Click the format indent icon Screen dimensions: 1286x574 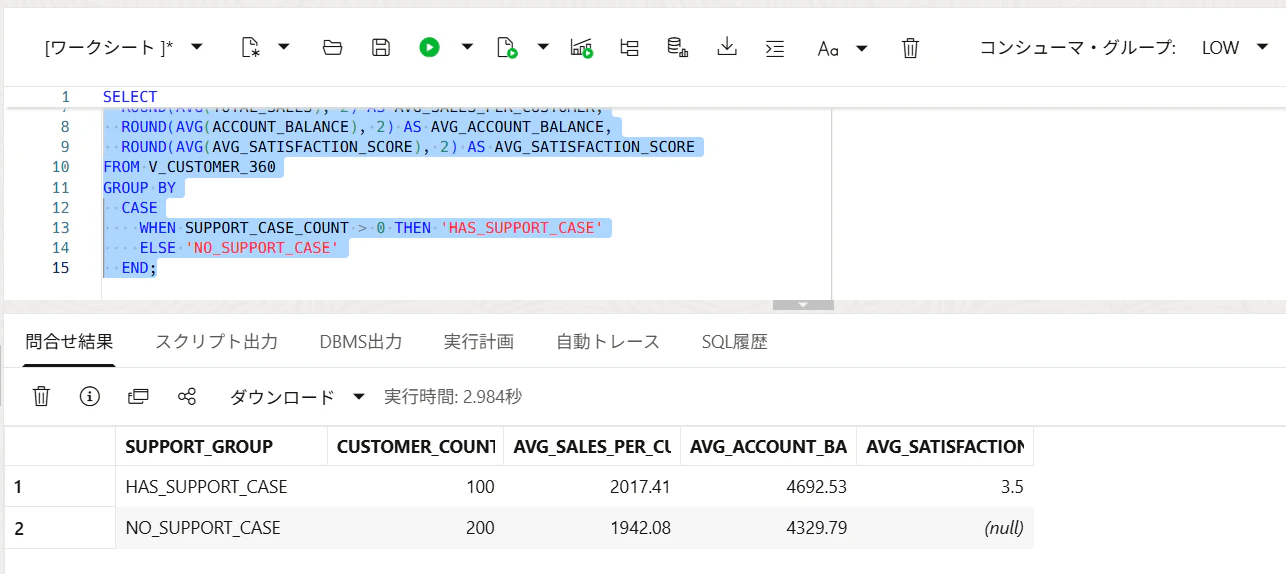[x=775, y=47]
